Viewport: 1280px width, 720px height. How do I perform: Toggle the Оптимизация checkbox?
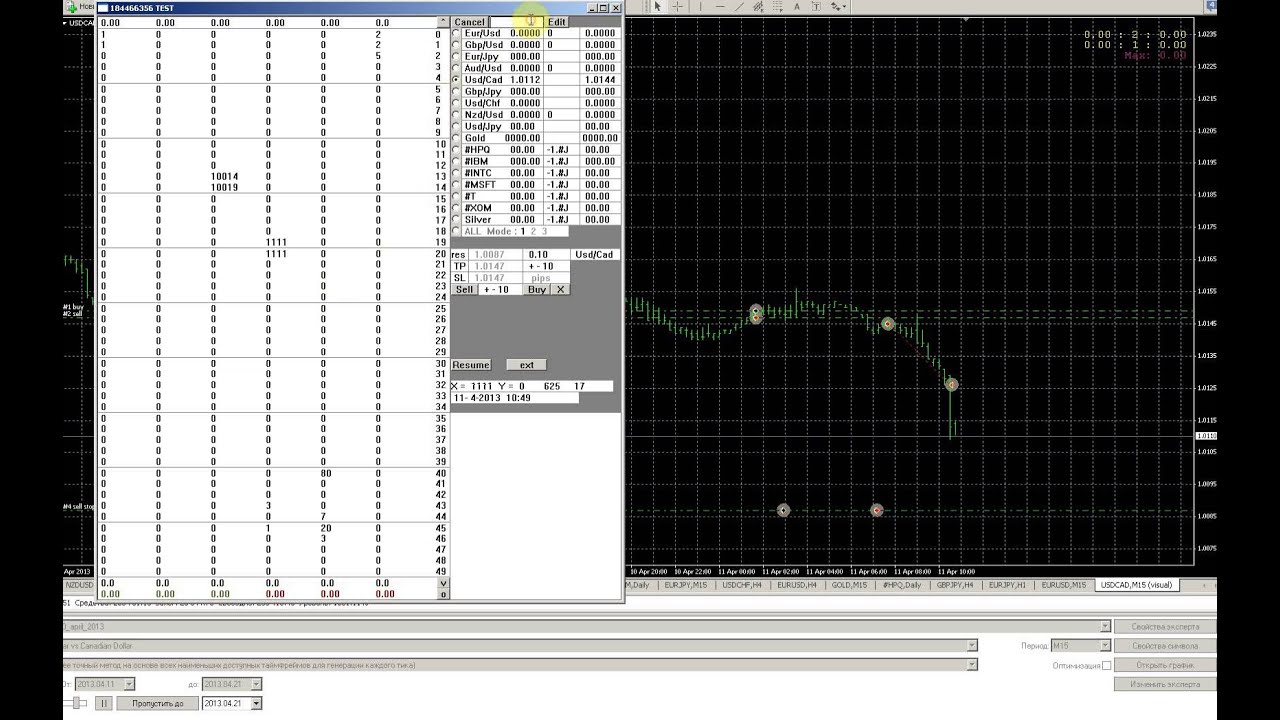[x=1106, y=665]
